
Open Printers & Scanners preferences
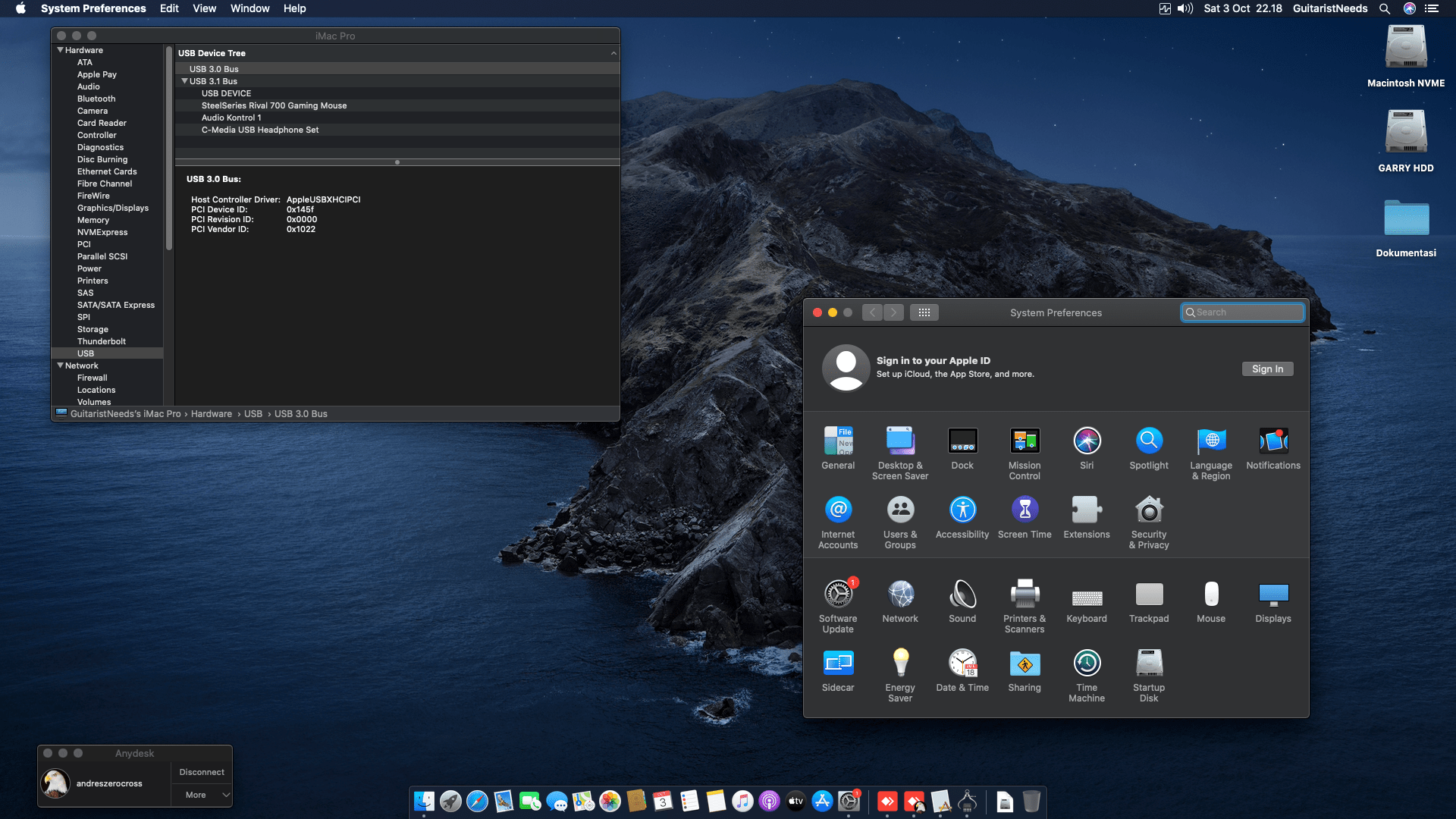click(x=1025, y=606)
